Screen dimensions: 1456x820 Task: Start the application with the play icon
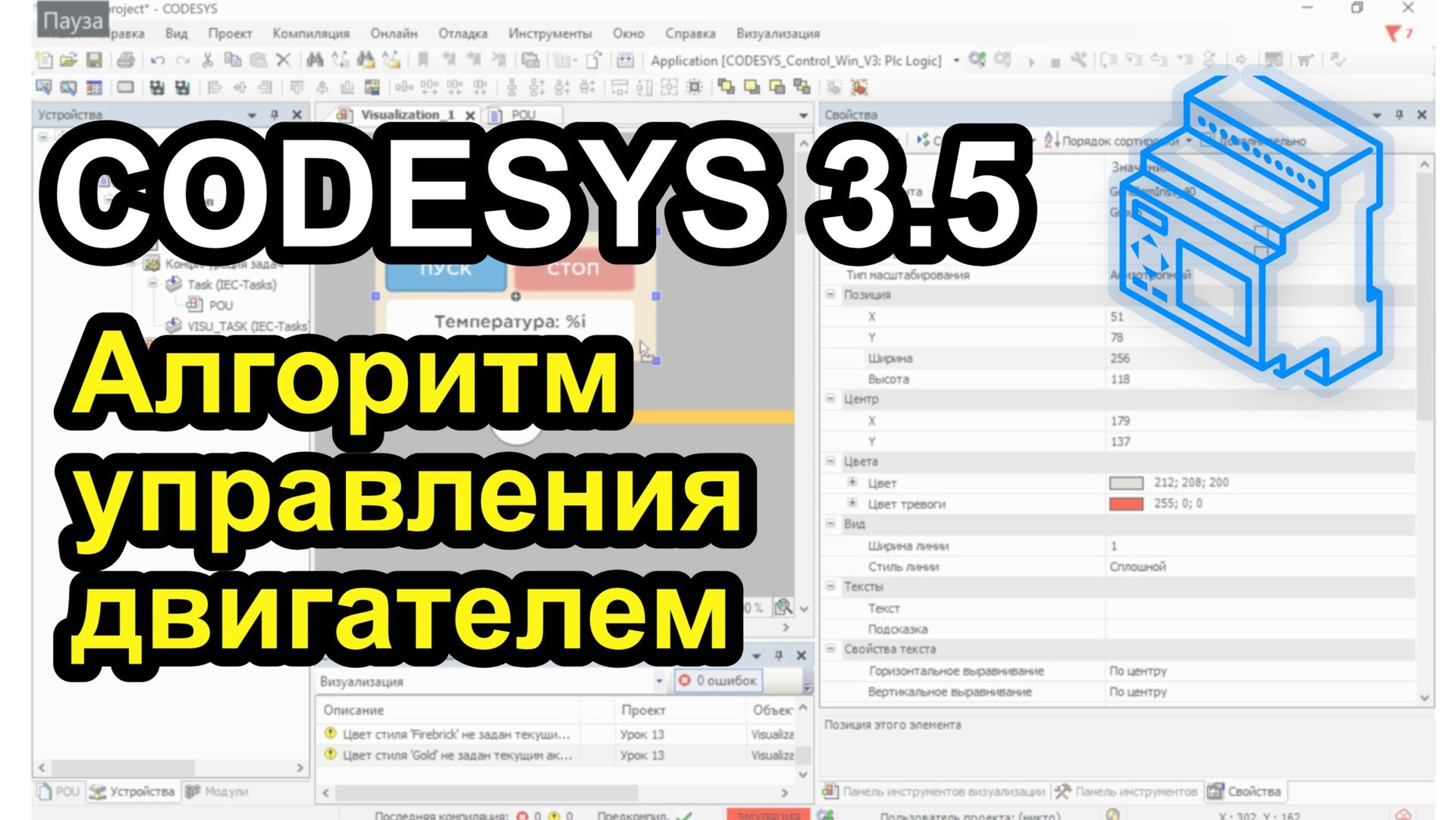pos(1031,61)
